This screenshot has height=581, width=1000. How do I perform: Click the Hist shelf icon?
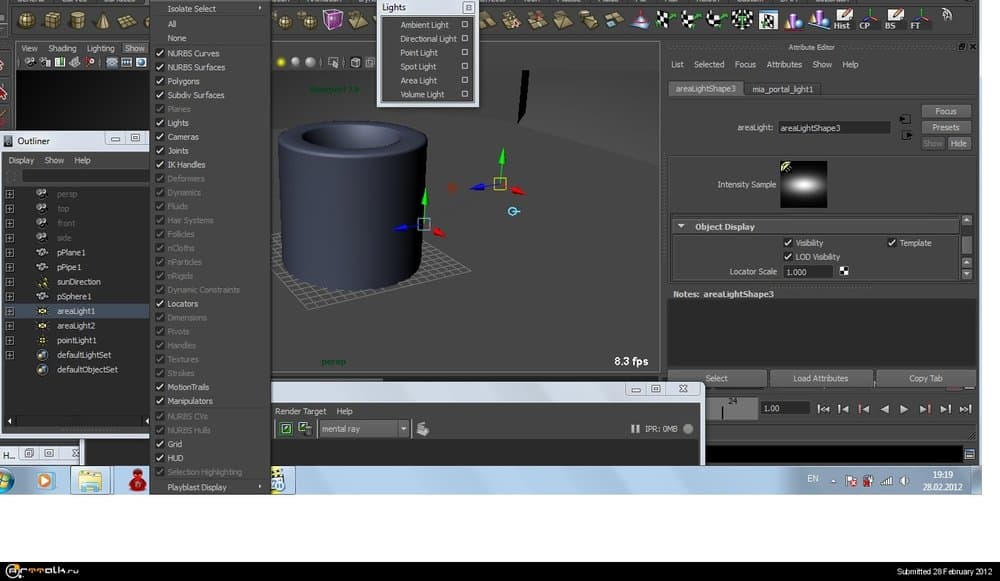point(842,19)
